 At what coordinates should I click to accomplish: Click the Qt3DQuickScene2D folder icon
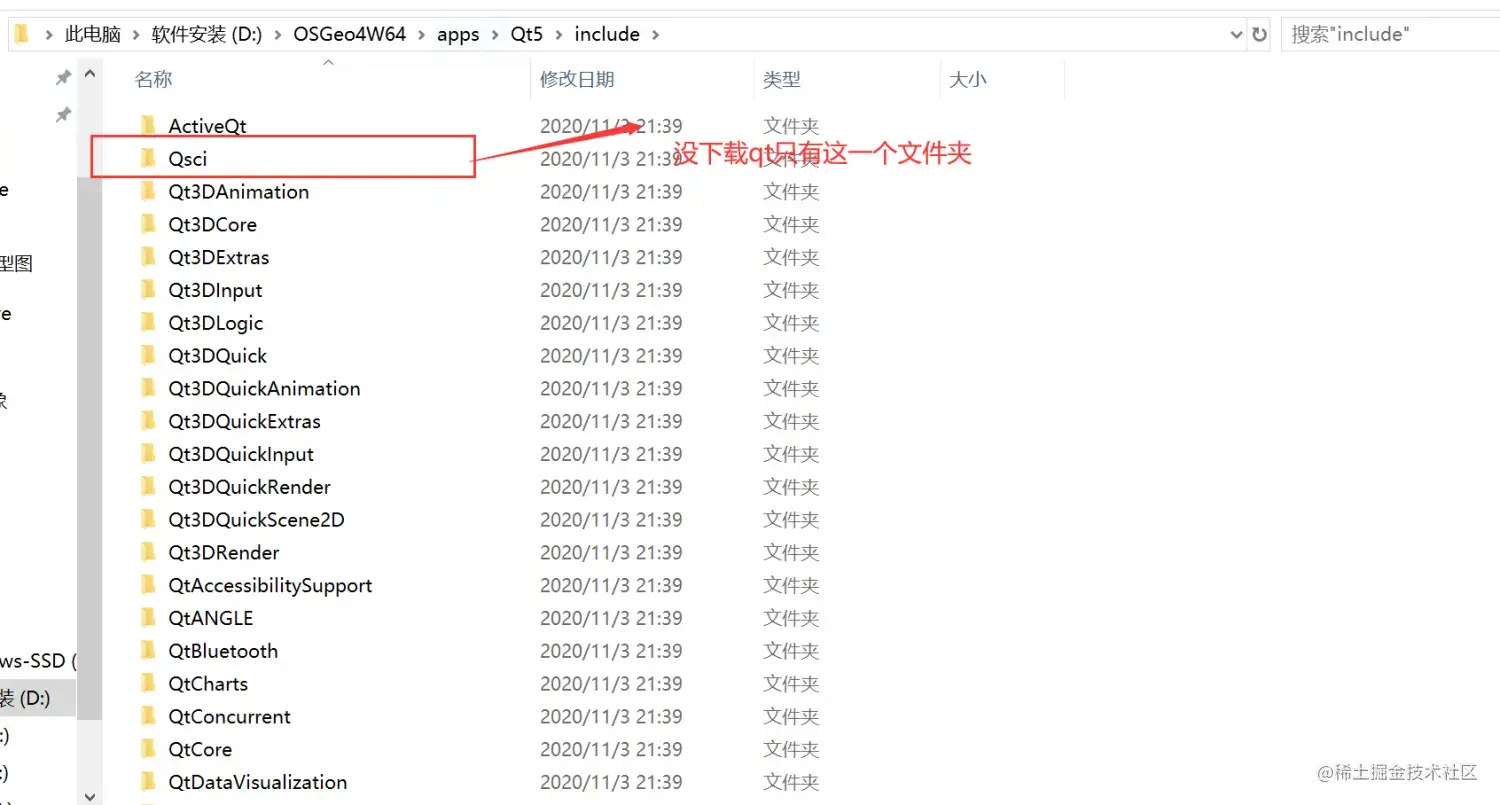148,519
